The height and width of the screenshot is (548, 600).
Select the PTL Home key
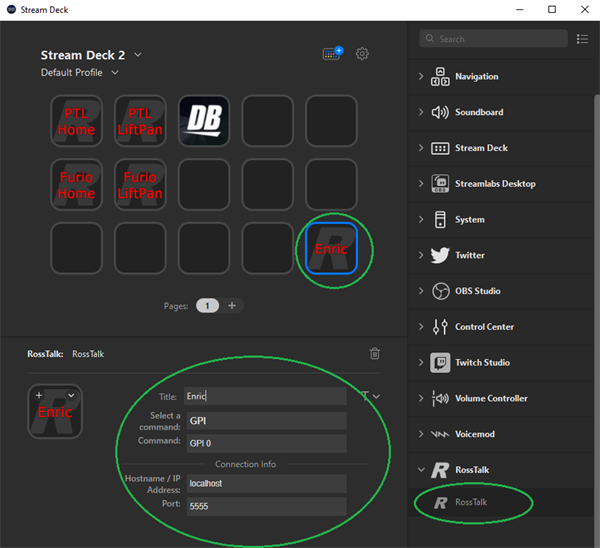coord(77,121)
